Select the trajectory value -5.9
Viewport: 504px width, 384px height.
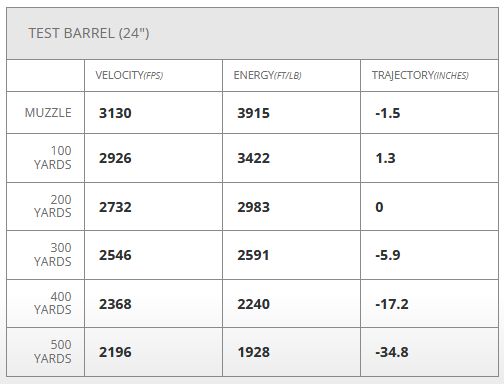[388, 255]
